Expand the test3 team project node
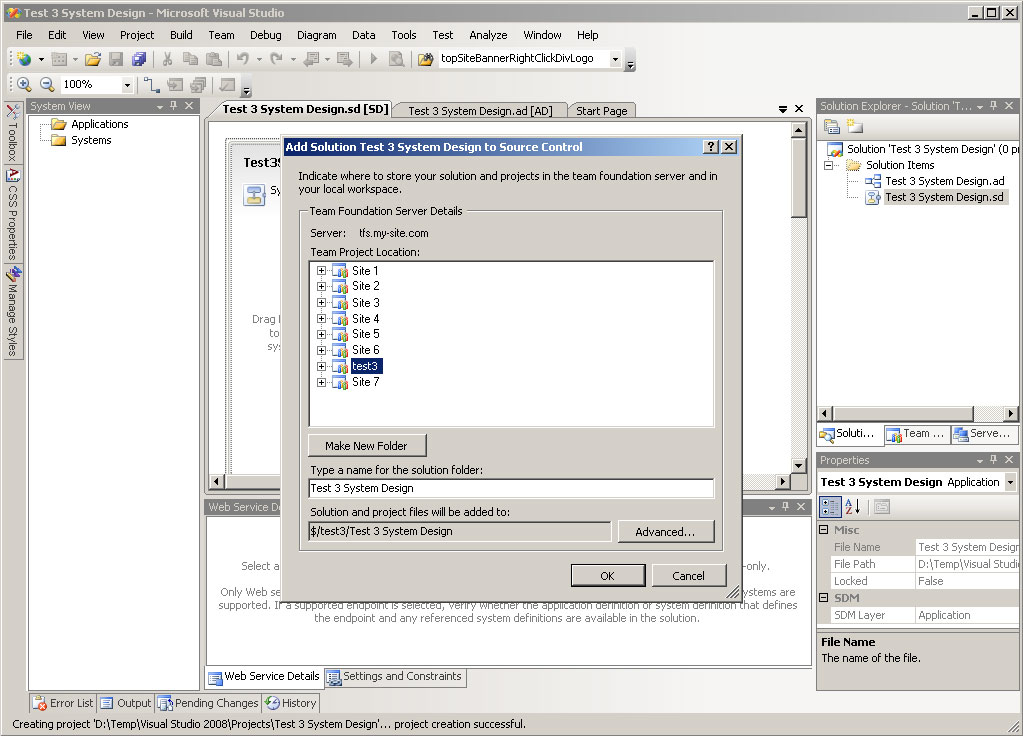 tap(321, 366)
